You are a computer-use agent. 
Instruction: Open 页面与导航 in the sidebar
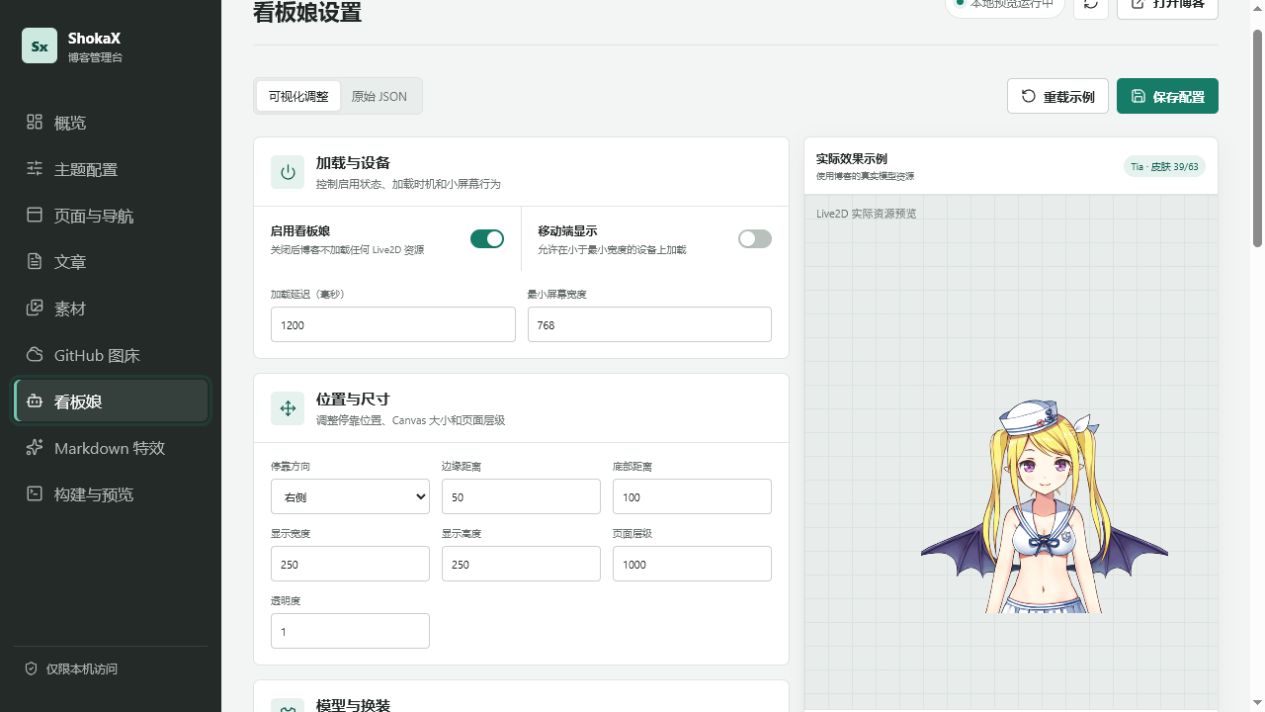point(110,215)
